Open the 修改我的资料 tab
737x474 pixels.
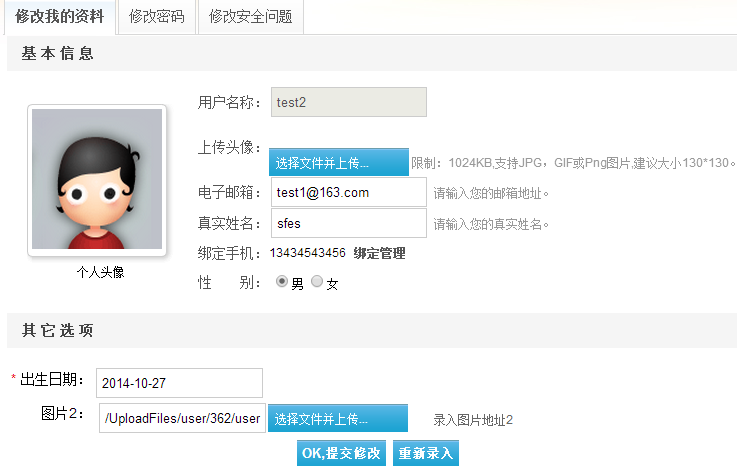click(x=60, y=17)
